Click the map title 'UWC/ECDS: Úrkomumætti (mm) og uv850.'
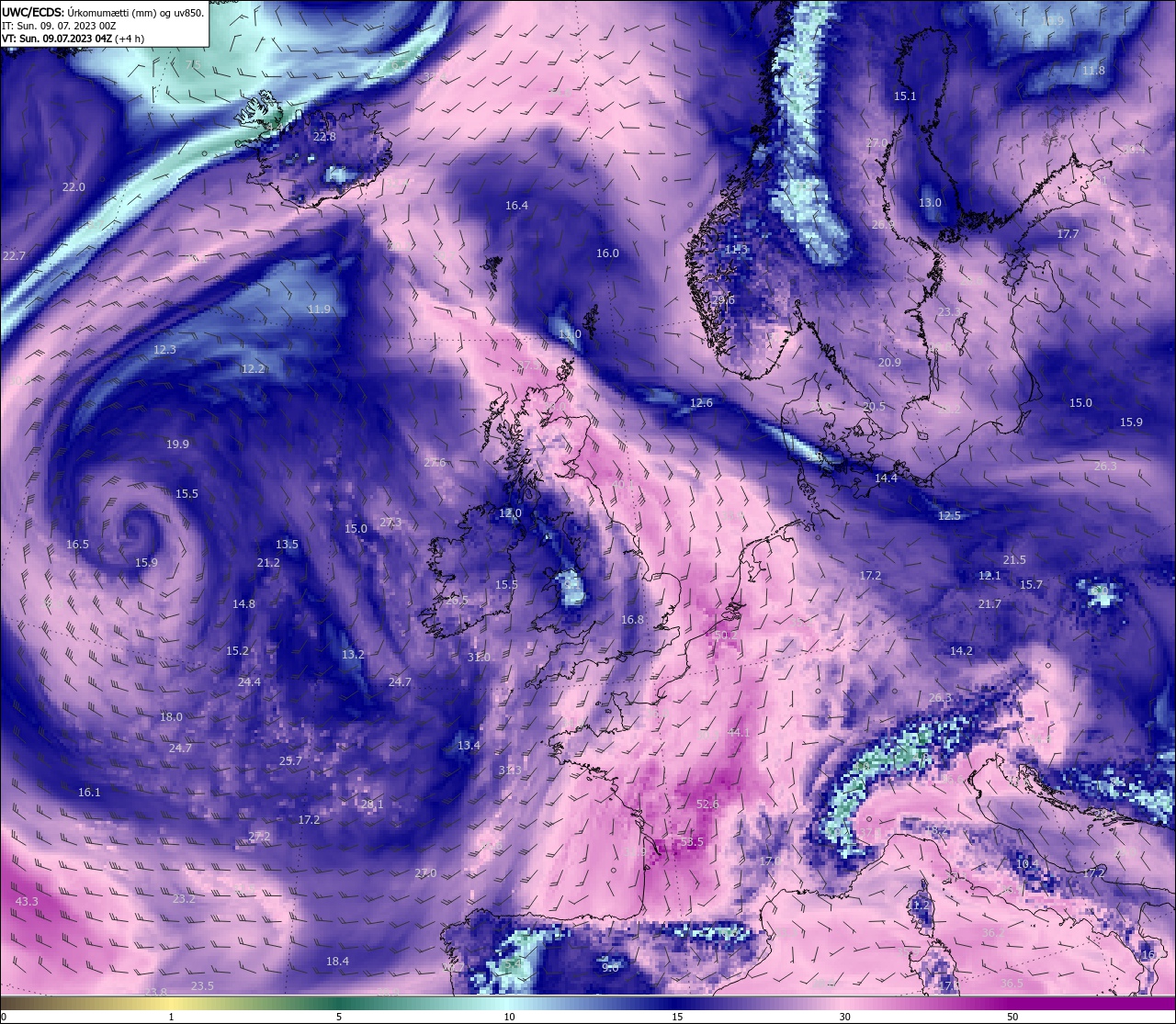The image size is (1176, 1024). pos(103,12)
